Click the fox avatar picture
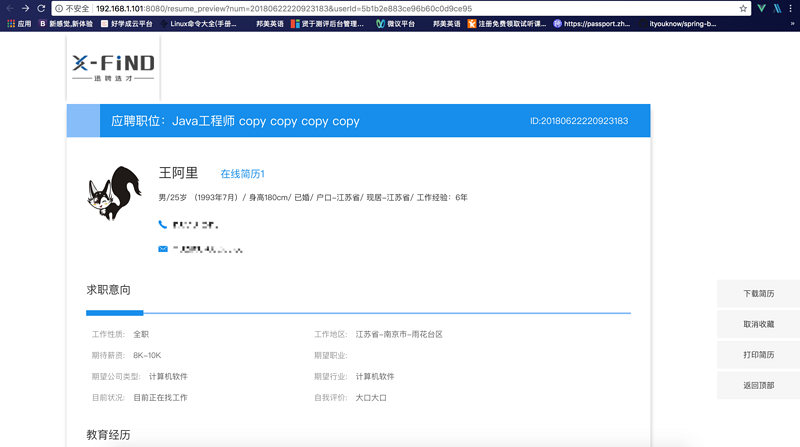 pyautogui.click(x=113, y=194)
